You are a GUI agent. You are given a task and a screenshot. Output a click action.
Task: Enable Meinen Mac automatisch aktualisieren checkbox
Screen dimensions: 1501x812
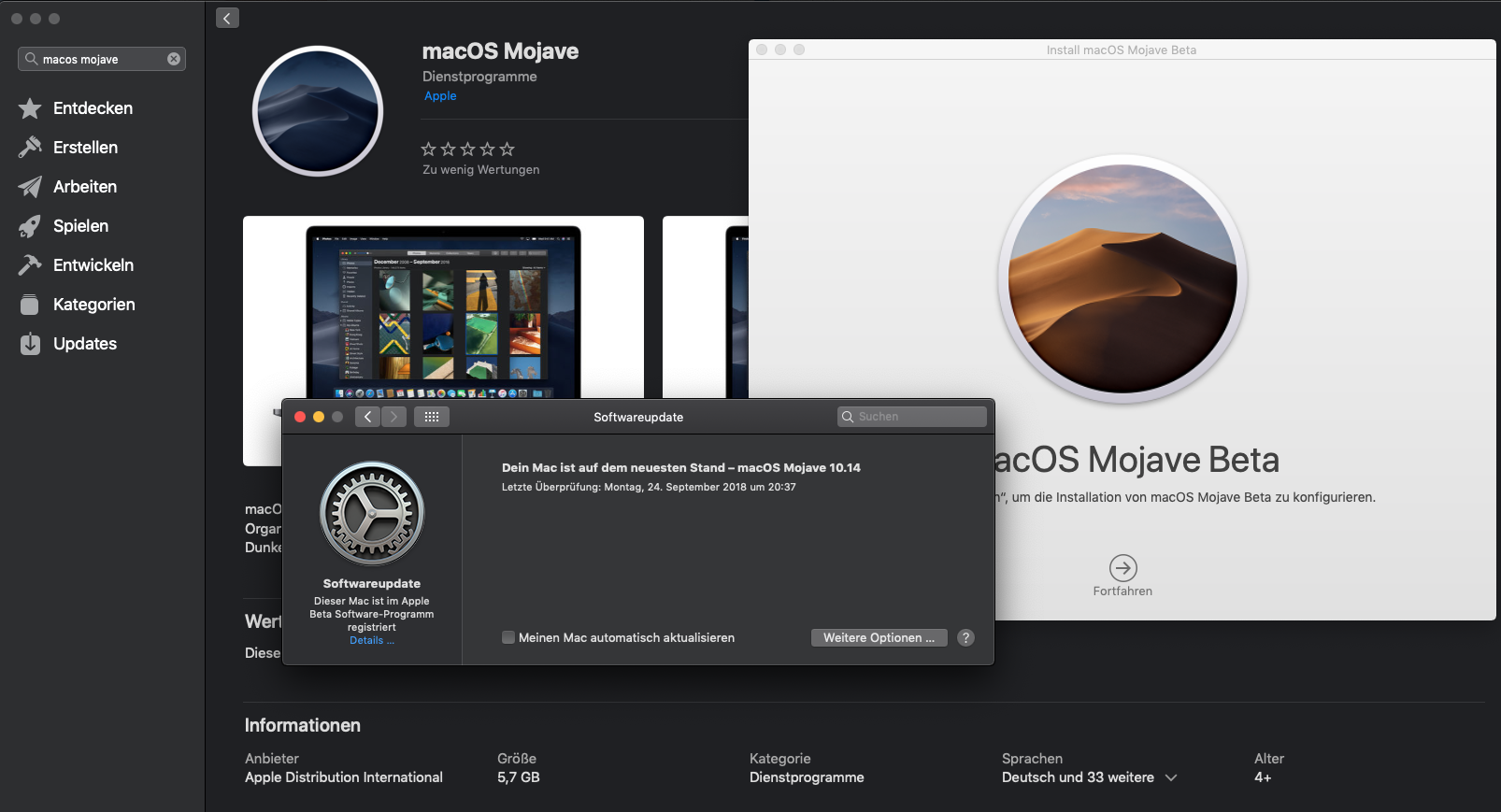point(508,637)
